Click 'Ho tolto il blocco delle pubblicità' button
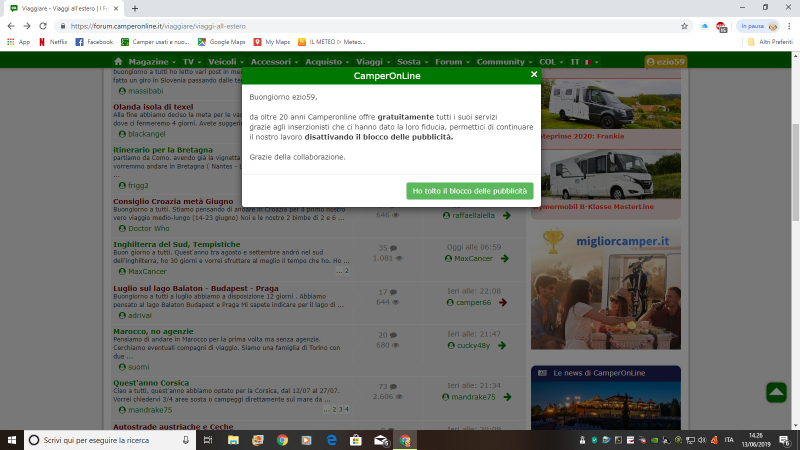 coord(471,191)
